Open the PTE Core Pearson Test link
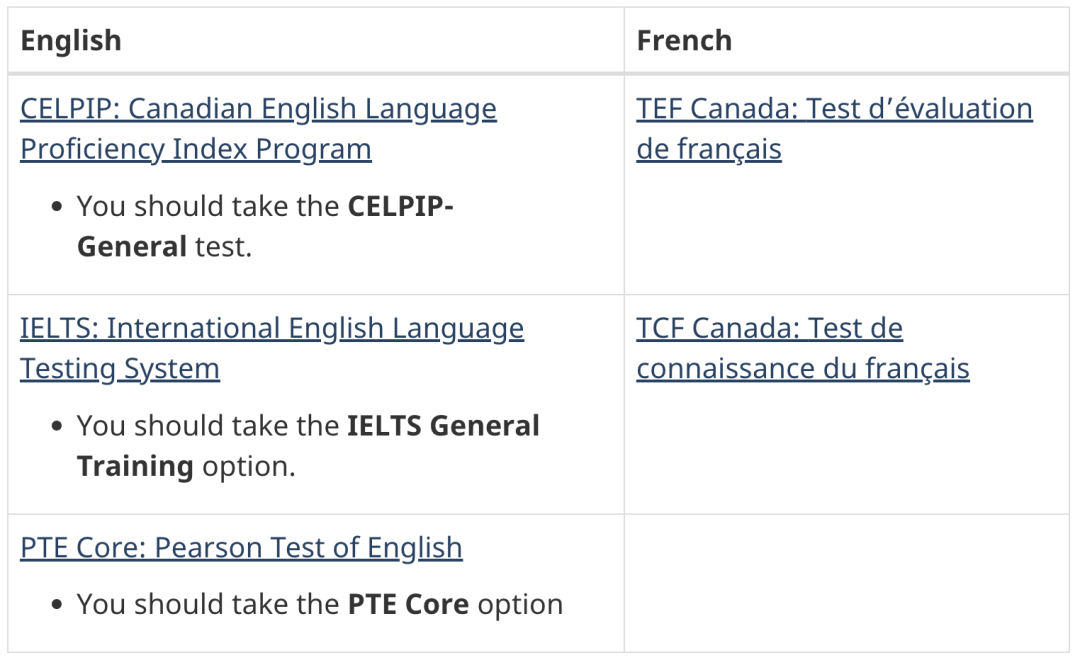Screen dimensions: 1080x660 (241, 548)
